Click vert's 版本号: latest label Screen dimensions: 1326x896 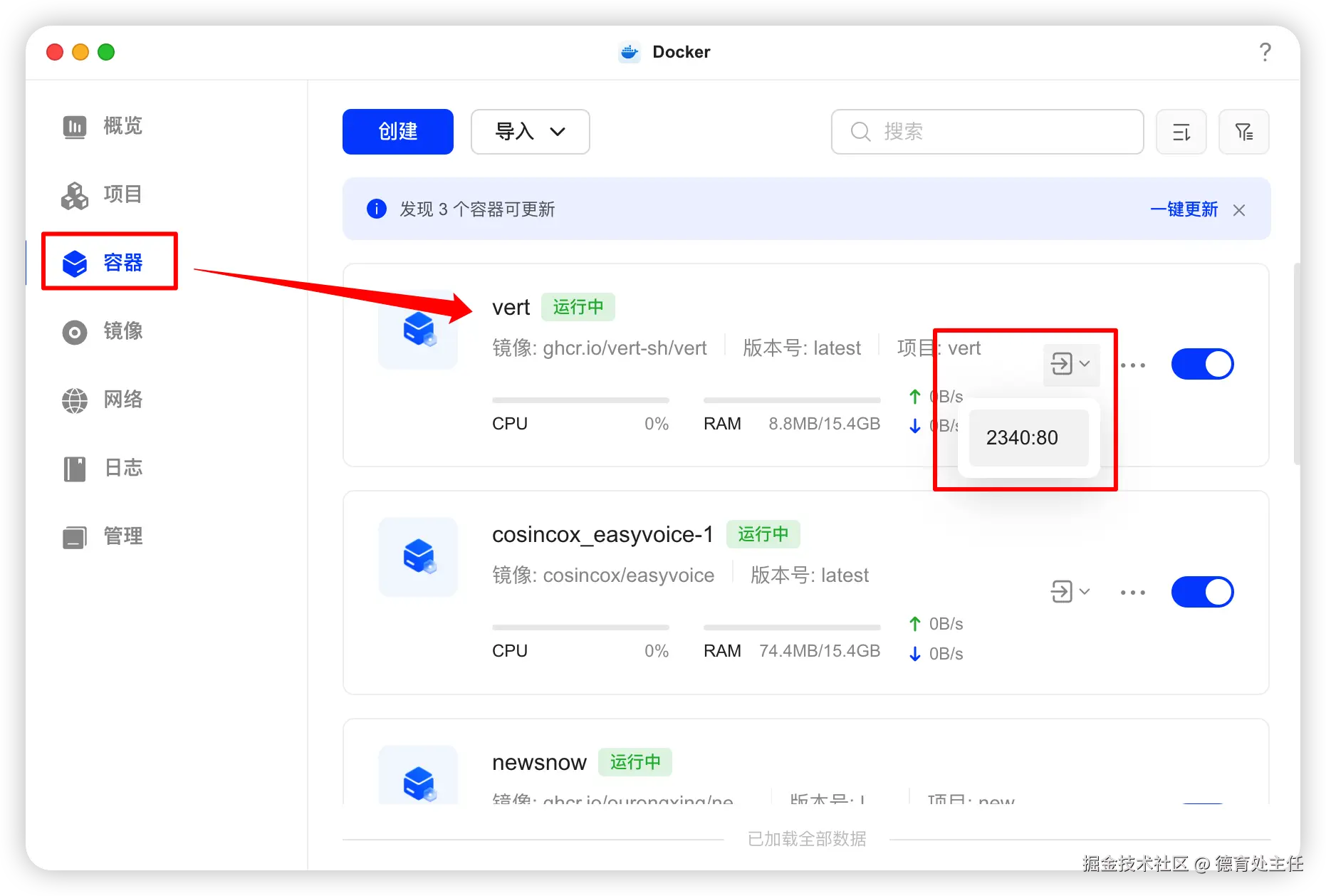click(802, 348)
